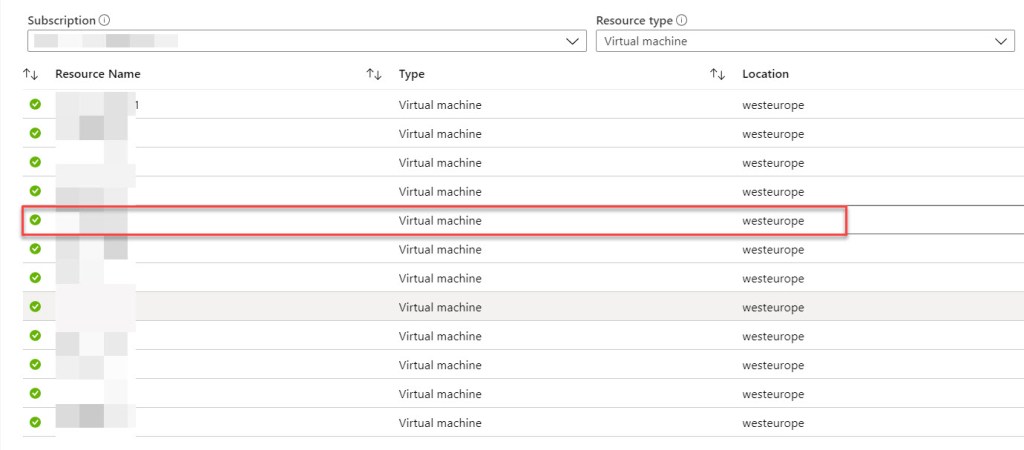Select Virtual machine in gray-highlighted row
The height and width of the screenshot is (450, 1024).
(x=440, y=307)
